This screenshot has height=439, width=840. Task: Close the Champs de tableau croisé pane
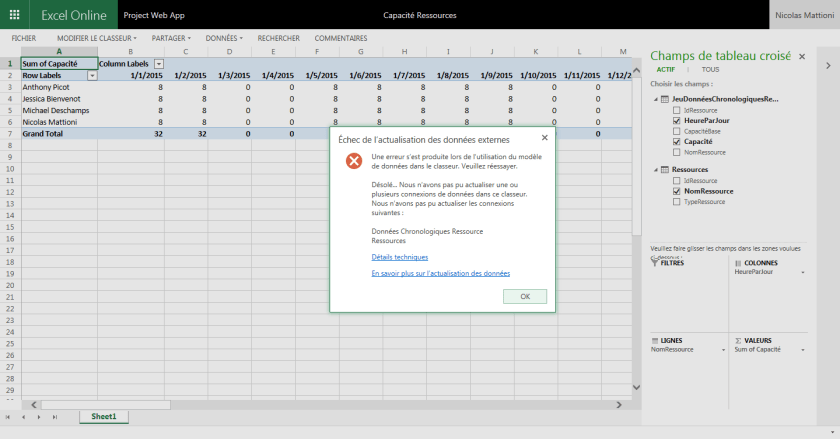pyautogui.click(x=801, y=57)
